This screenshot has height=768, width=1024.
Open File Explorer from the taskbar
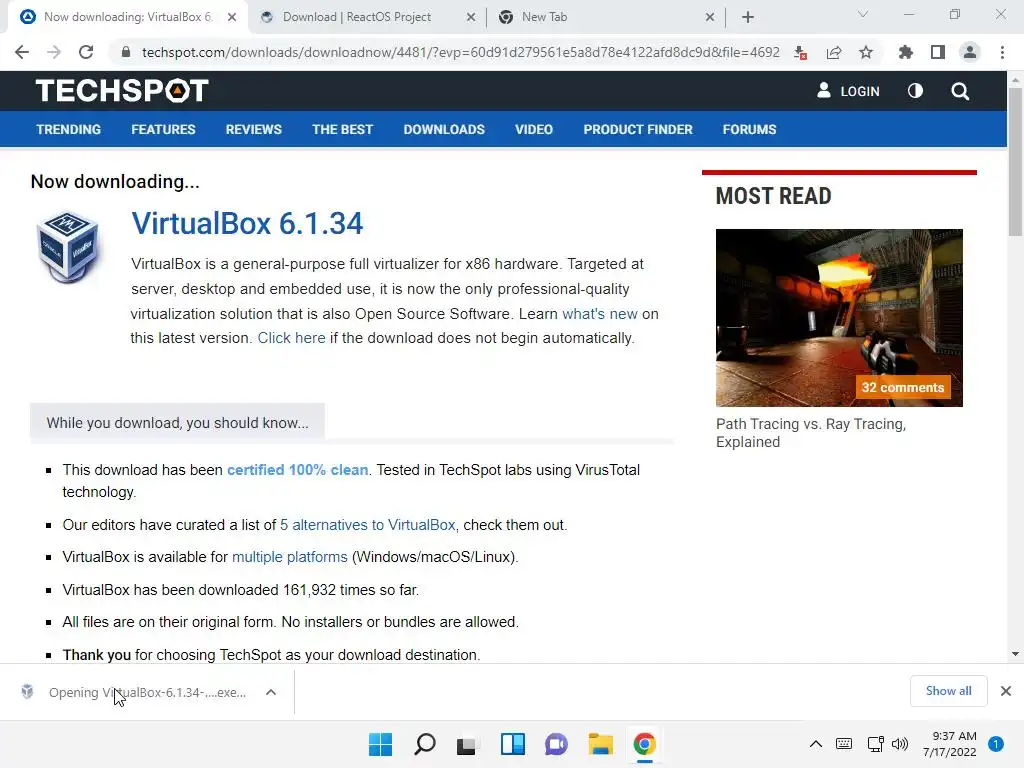click(x=600, y=744)
